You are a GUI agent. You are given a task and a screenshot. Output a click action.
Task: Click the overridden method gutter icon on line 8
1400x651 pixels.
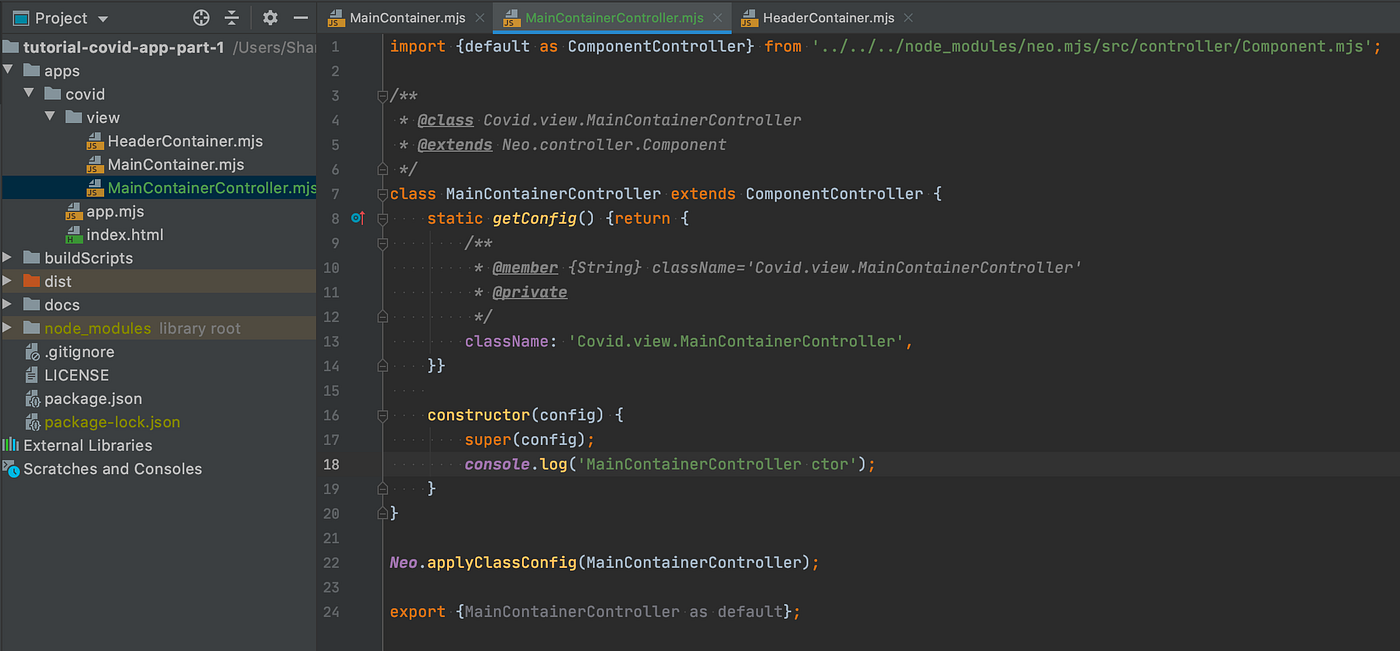pyautogui.click(x=357, y=218)
